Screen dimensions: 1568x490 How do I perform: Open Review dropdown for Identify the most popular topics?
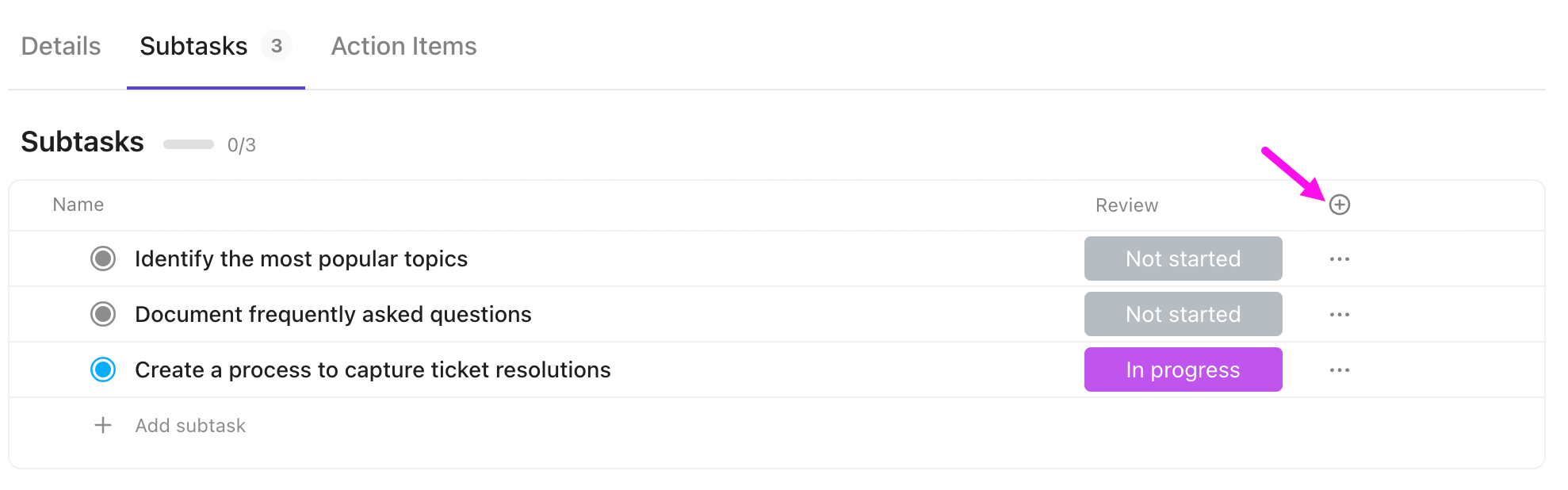1183,259
